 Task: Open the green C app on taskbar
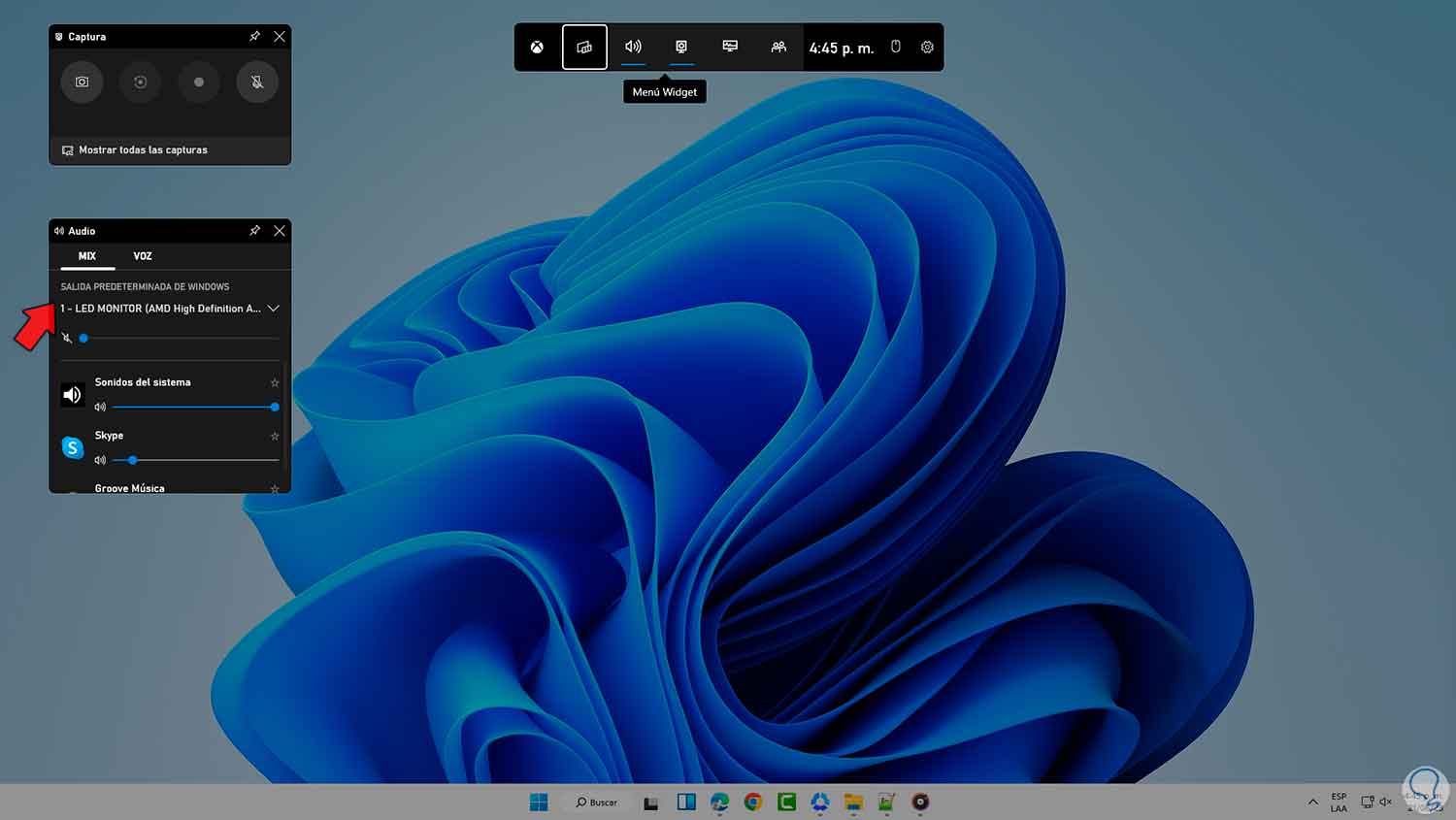tap(786, 802)
